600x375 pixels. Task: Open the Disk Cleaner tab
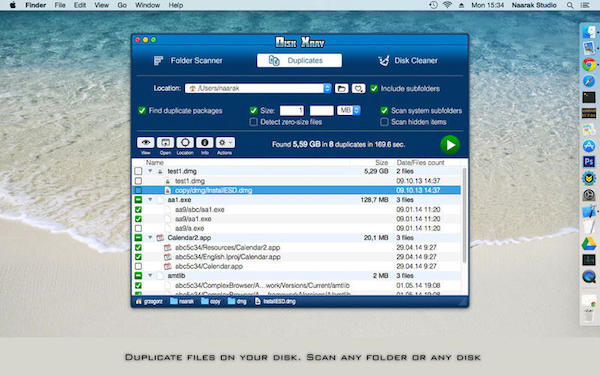pos(408,60)
